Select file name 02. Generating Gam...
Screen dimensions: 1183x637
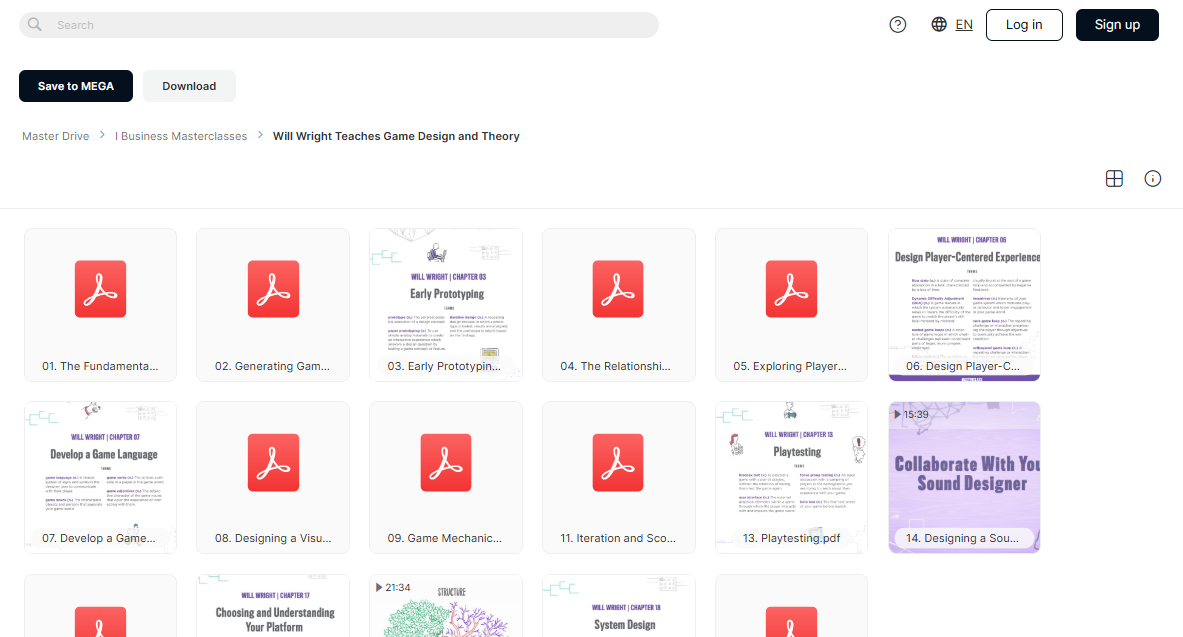272,366
